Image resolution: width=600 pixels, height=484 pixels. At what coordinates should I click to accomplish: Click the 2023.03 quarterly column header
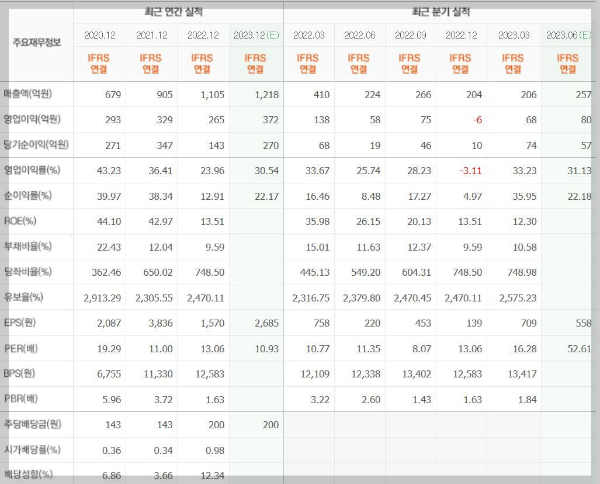tap(514, 35)
